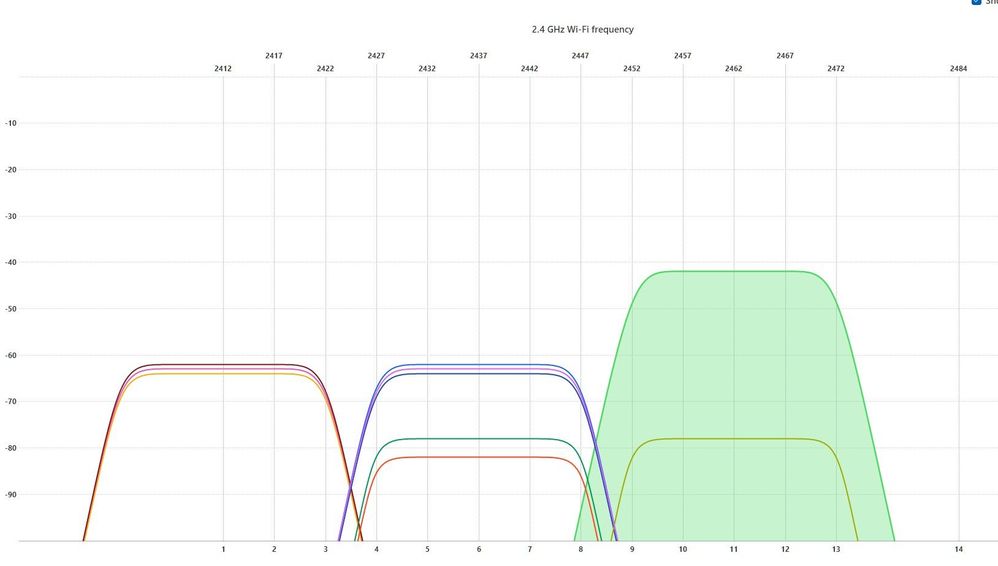Click channel 13 on the bottom axis

[x=836, y=550]
